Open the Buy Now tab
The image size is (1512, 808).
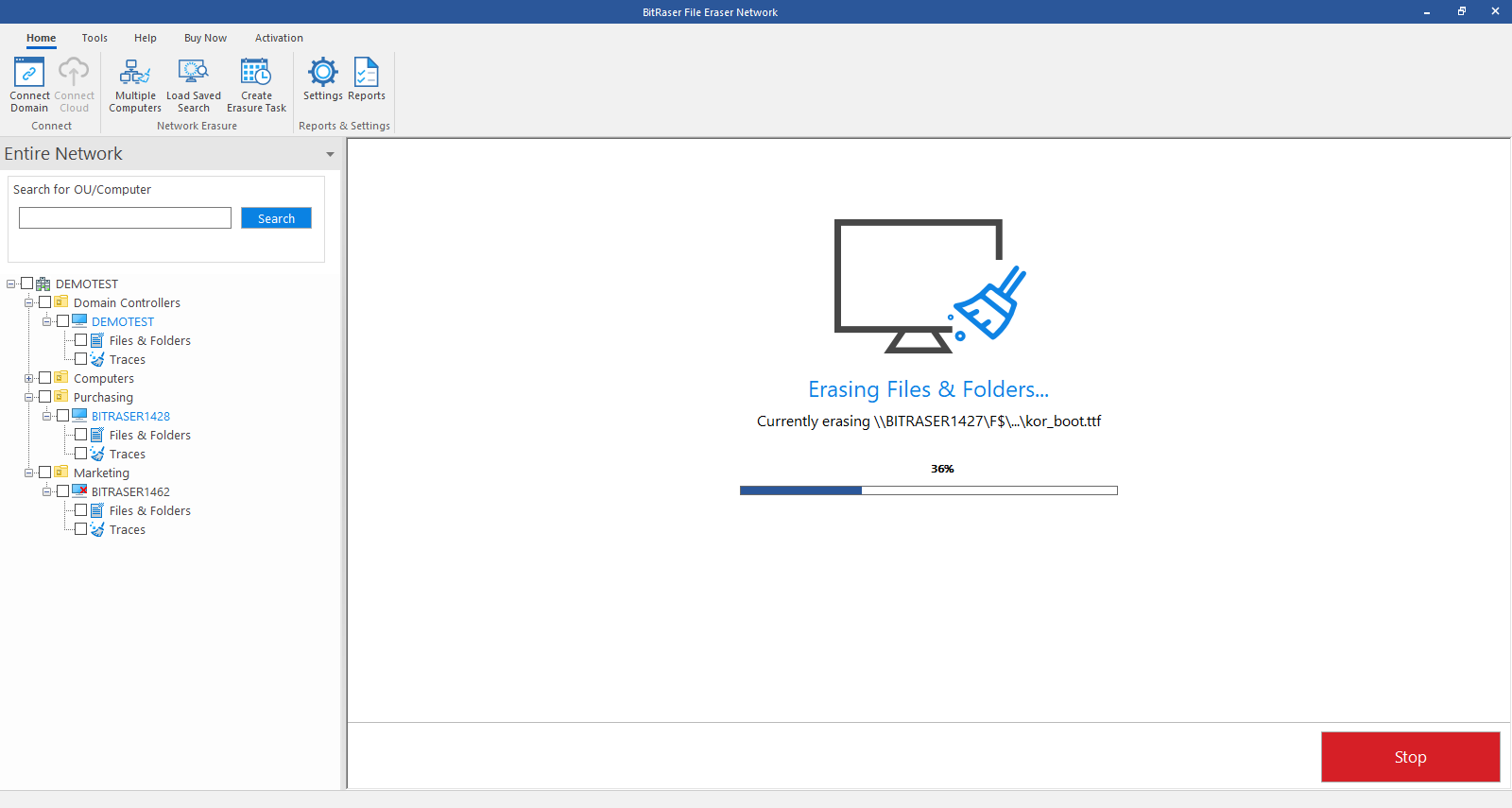click(205, 38)
